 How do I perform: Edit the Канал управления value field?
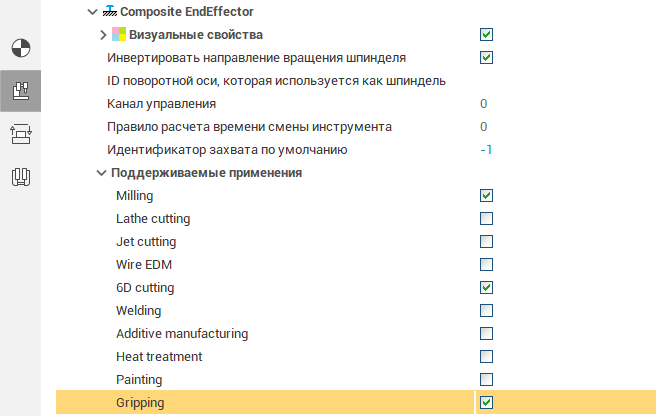(483, 103)
